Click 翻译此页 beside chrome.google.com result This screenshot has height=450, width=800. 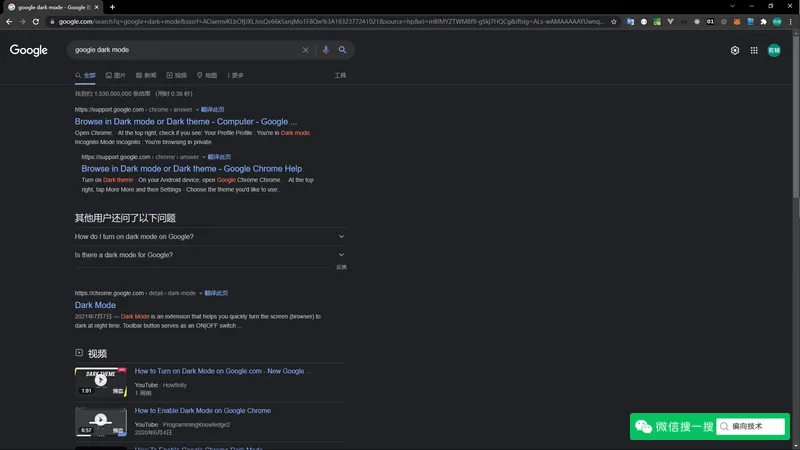click(216, 293)
